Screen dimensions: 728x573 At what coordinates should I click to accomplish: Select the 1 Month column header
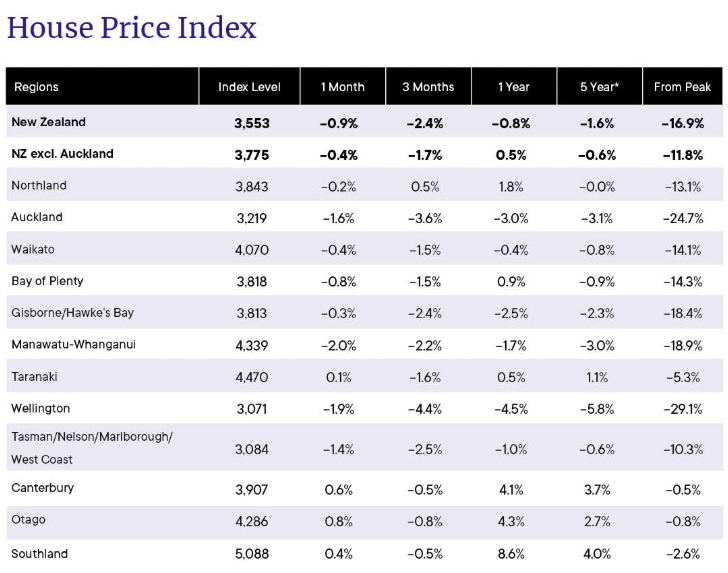click(x=343, y=87)
